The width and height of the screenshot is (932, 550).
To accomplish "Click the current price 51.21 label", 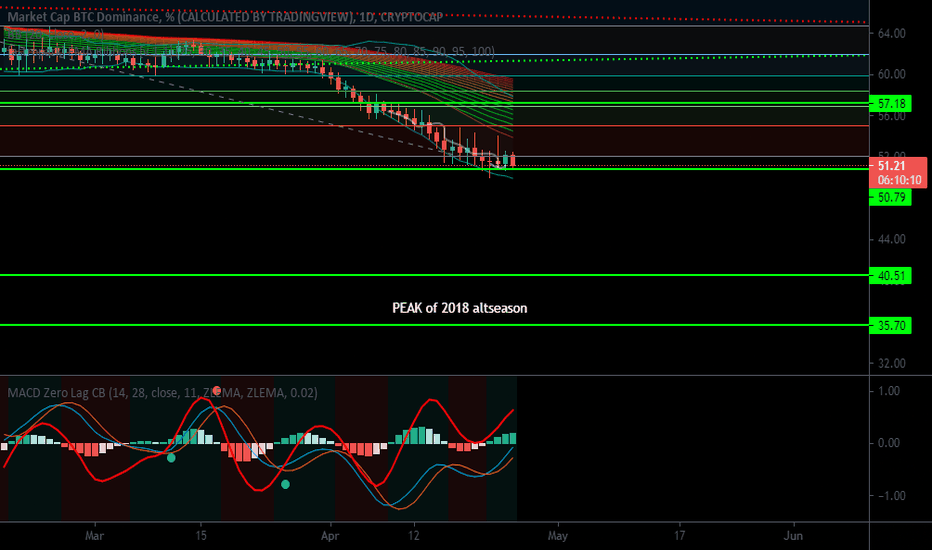I will click(x=891, y=166).
